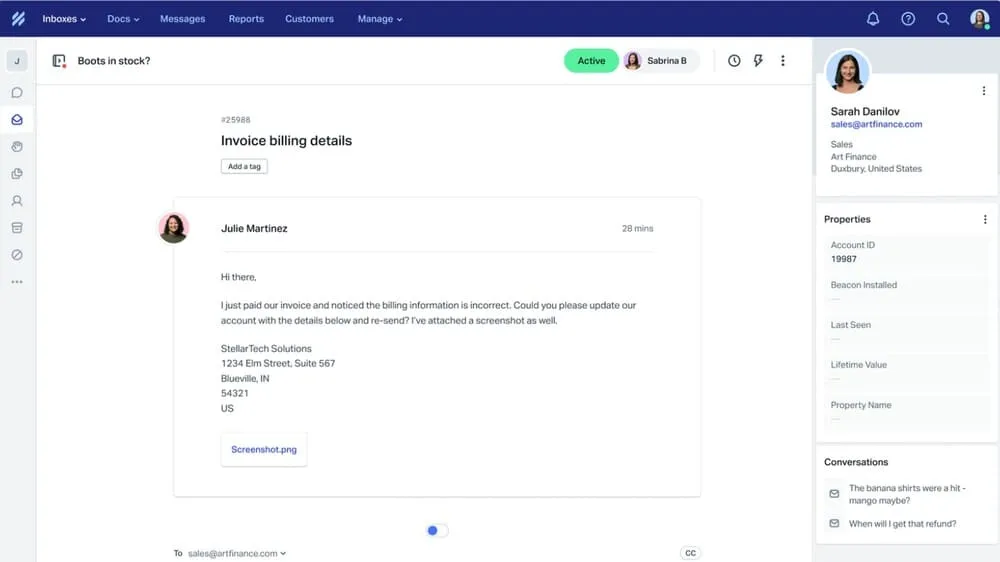Expand the Docs dropdown
Image resolution: width=1000 pixels, height=562 pixels.
click(x=123, y=19)
